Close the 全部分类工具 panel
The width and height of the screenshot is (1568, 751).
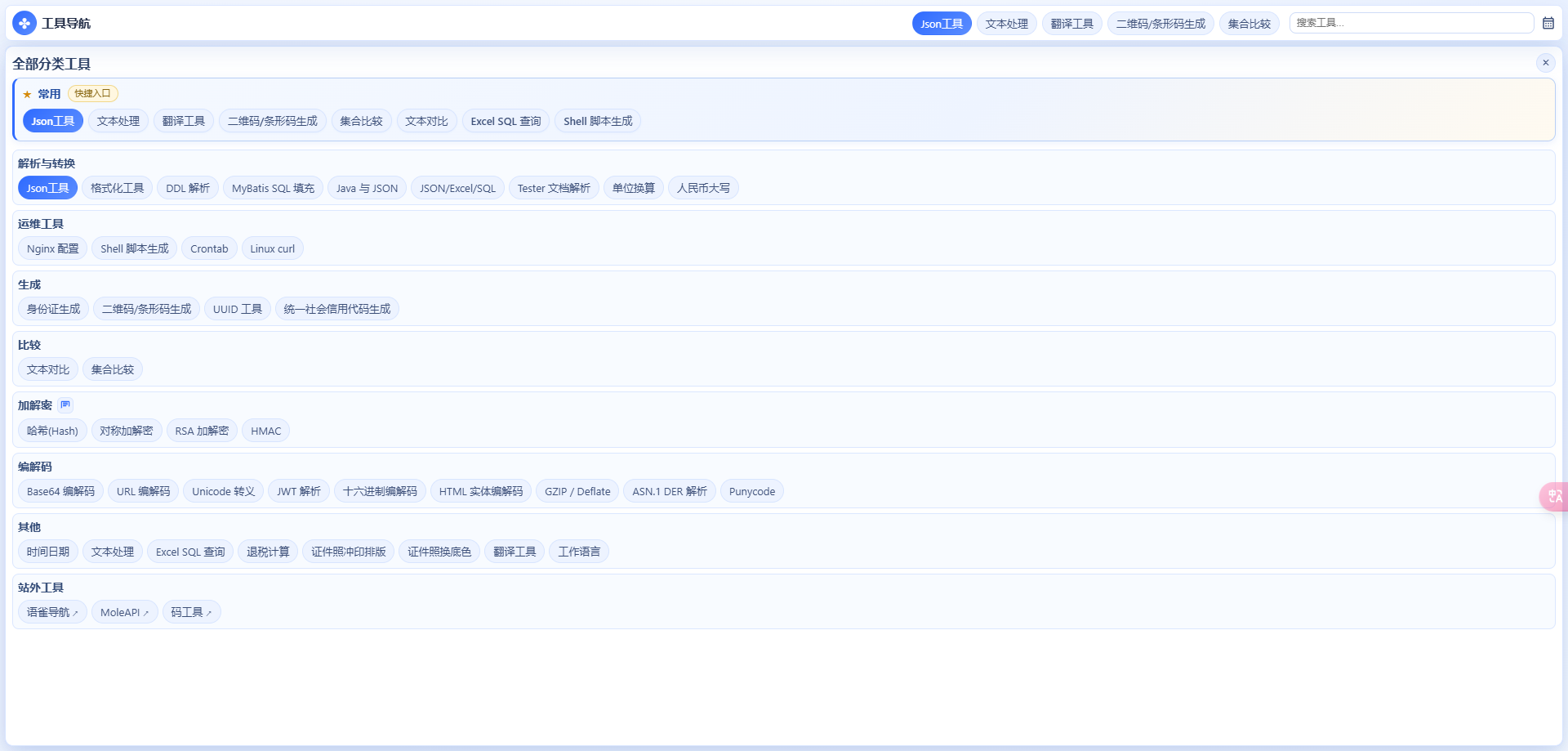[1545, 63]
